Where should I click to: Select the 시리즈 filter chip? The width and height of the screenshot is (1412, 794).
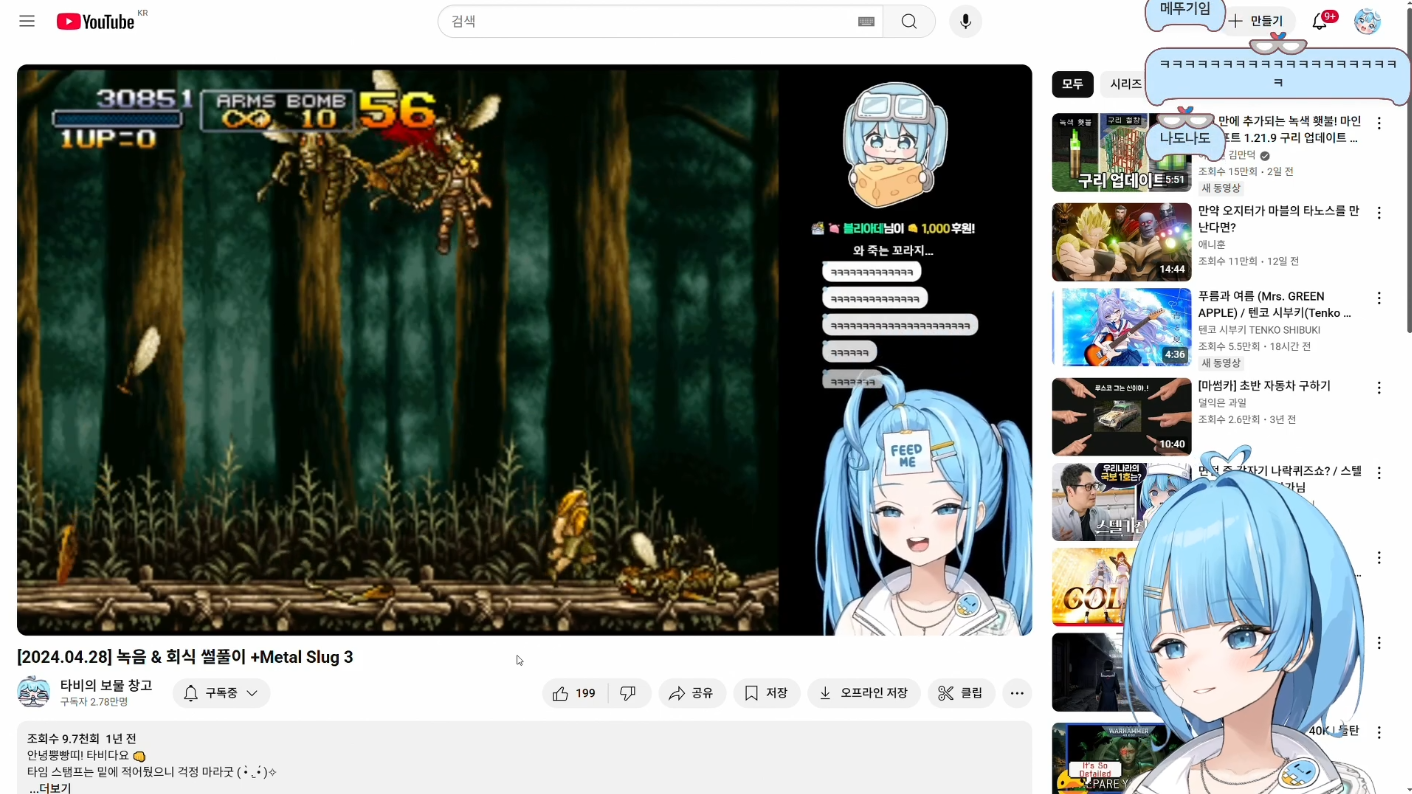(1124, 84)
